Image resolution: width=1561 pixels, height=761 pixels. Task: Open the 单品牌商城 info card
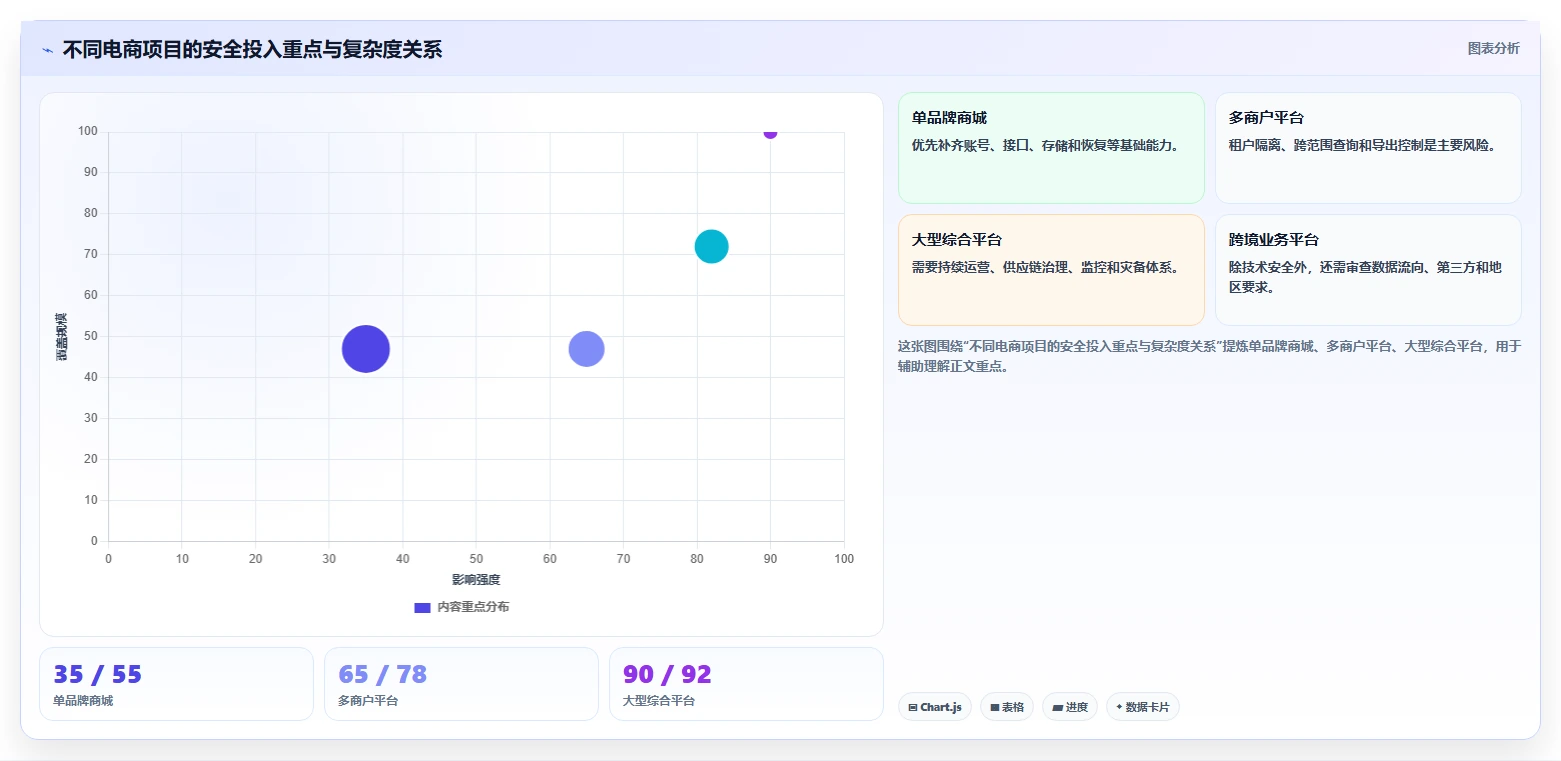coord(1051,148)
